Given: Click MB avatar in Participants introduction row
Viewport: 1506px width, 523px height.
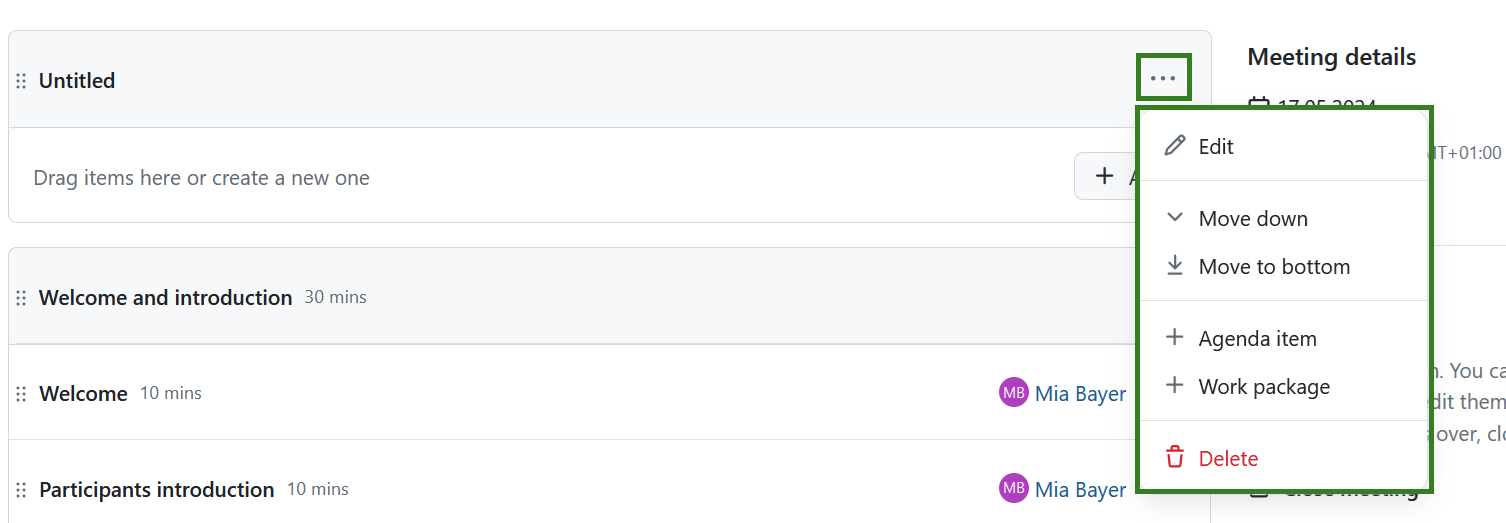Looking at the screenshot, I should coord(1013,489).
